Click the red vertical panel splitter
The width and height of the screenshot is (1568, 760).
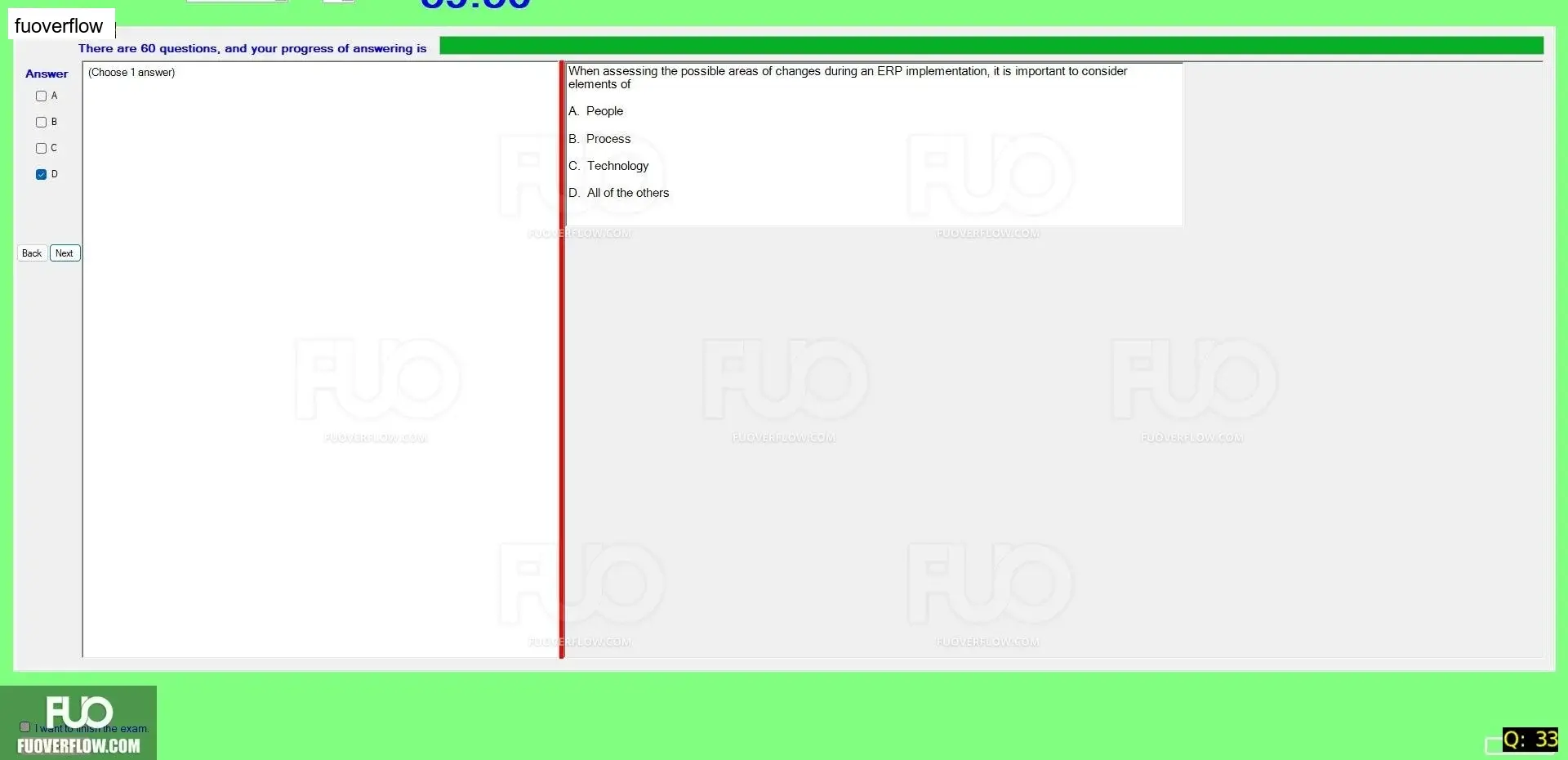coord(562,360)
